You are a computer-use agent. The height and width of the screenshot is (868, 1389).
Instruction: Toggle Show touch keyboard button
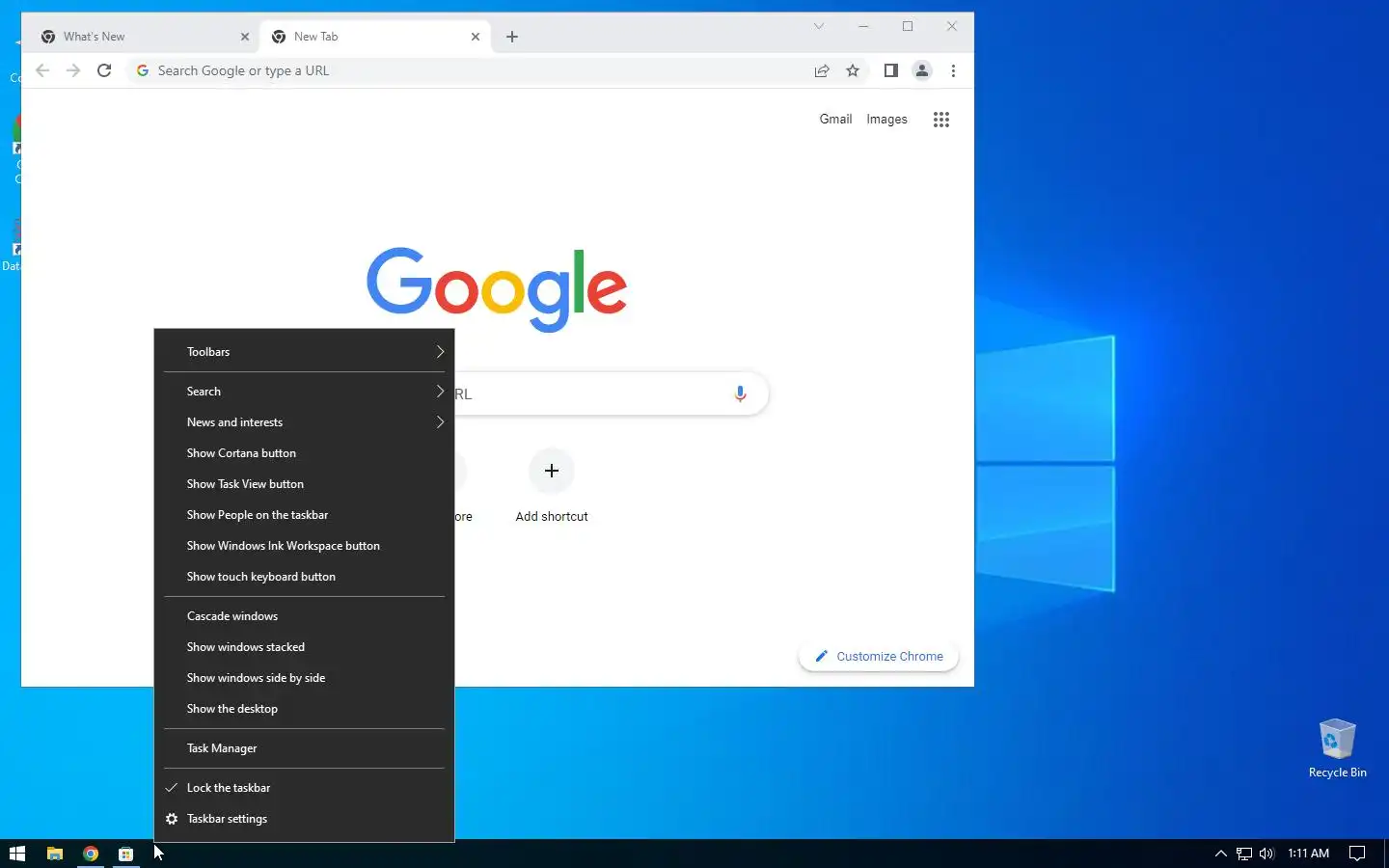click(x=304, y=577)
